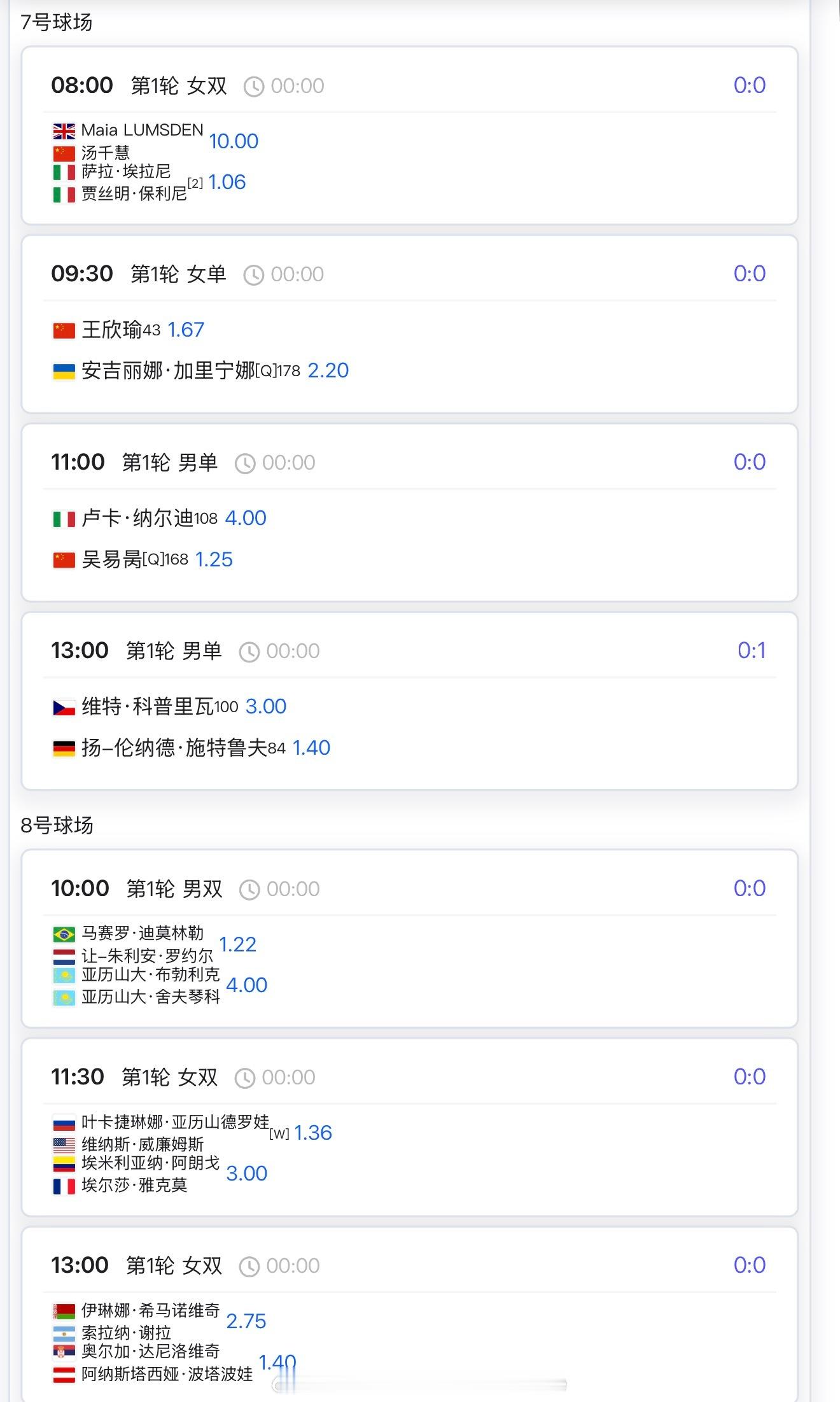The width and height of the screenshot is (840, 1402).
Task: Click the clock icon in the 08:00 match
Action: click(253, 87)
